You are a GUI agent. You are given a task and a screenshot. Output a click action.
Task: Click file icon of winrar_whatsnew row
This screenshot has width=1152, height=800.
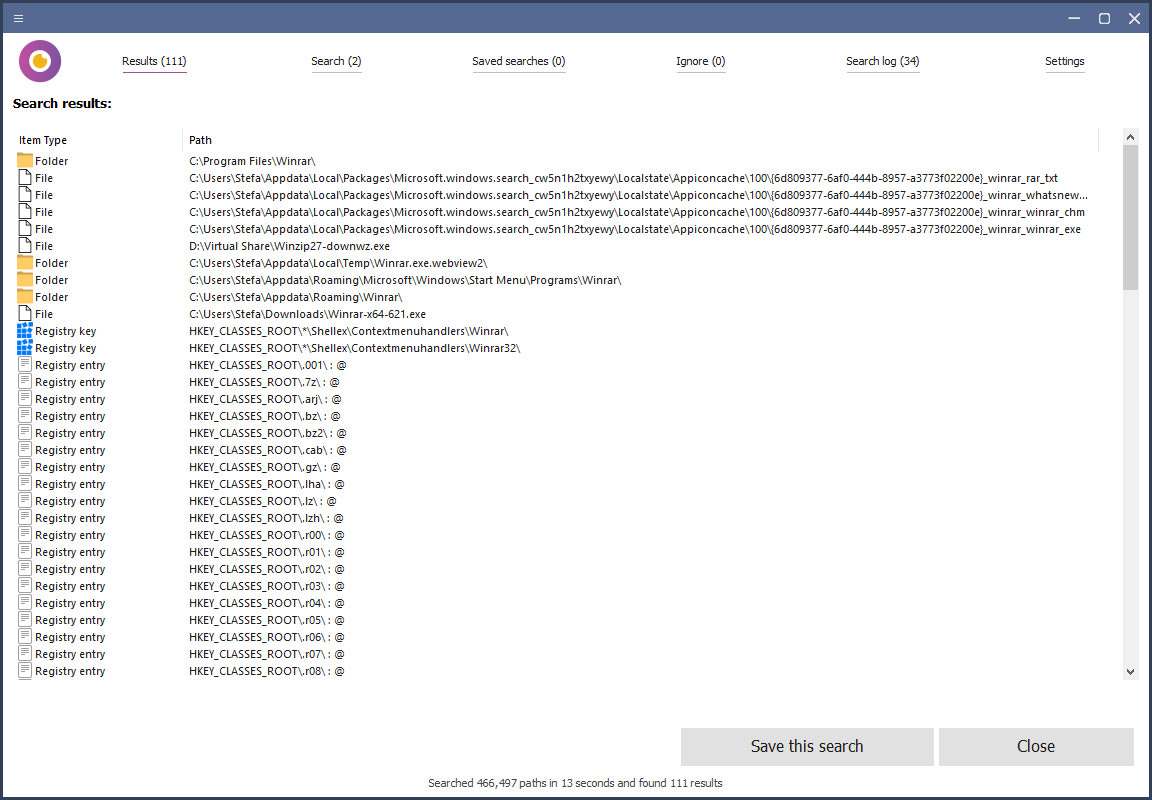tap(25, 194)
